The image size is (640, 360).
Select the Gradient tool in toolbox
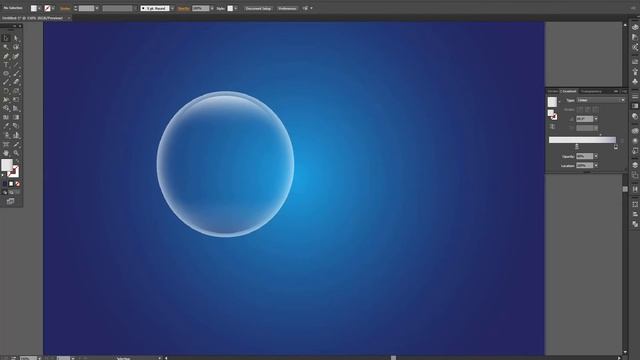(x=16, y=117)
